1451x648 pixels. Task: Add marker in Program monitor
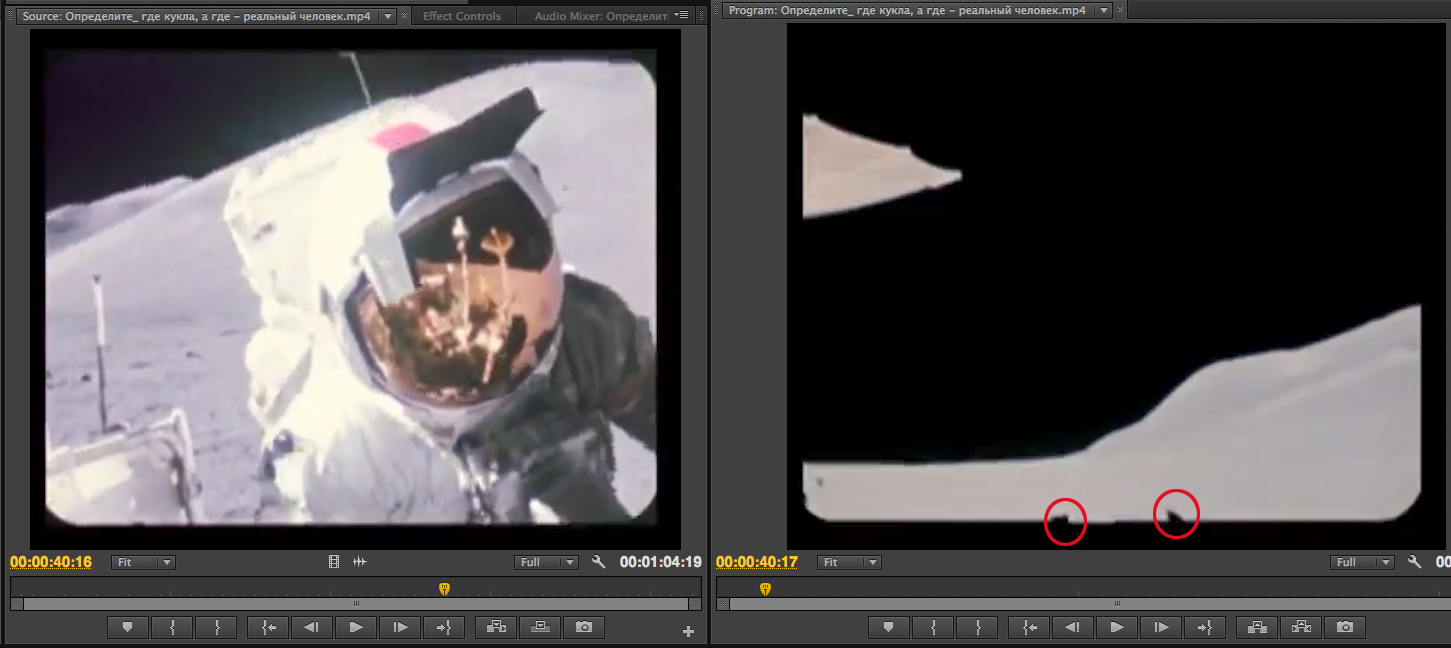888,627
